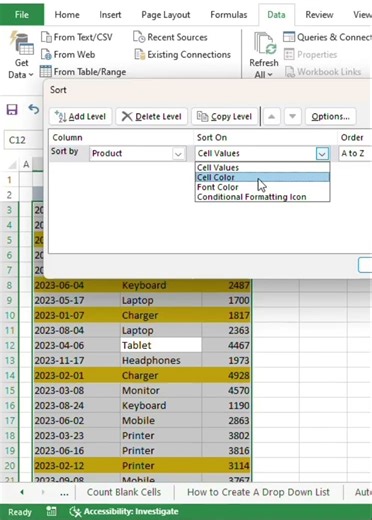Select row 8 header

click(x=10, y=285)
